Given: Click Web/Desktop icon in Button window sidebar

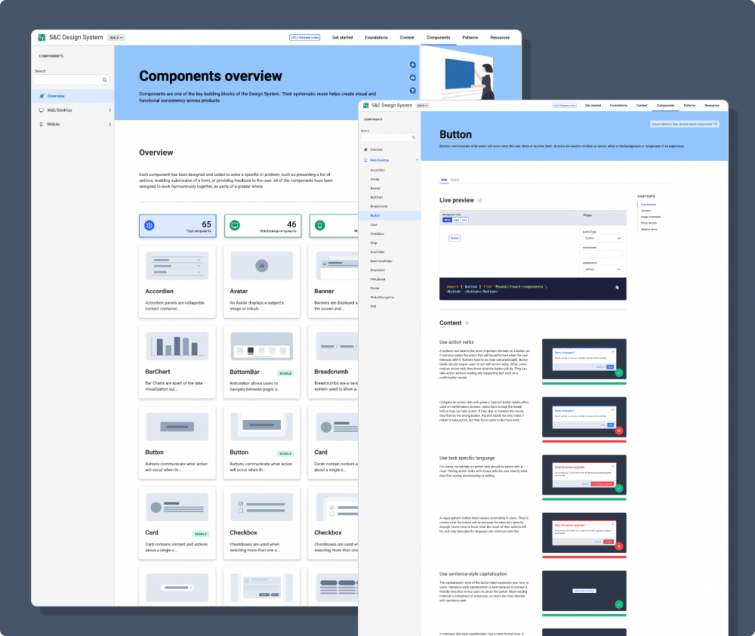Looking at the screenshot, I should tap(365, 160).
